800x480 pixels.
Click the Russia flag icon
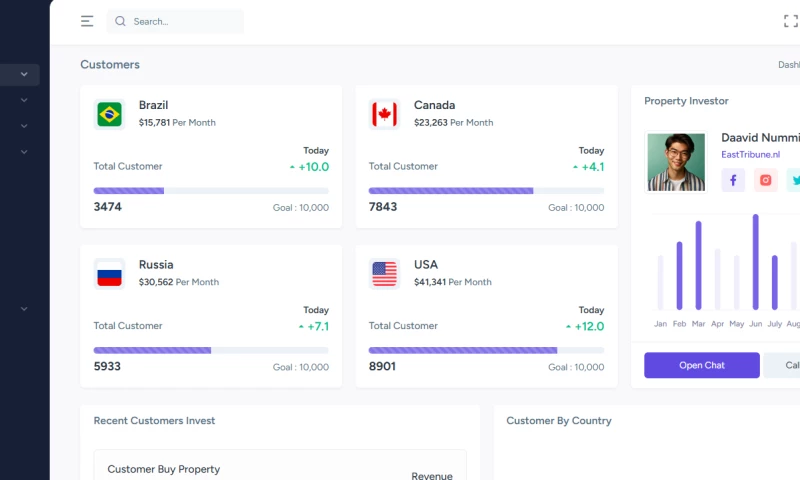(109, 274)
